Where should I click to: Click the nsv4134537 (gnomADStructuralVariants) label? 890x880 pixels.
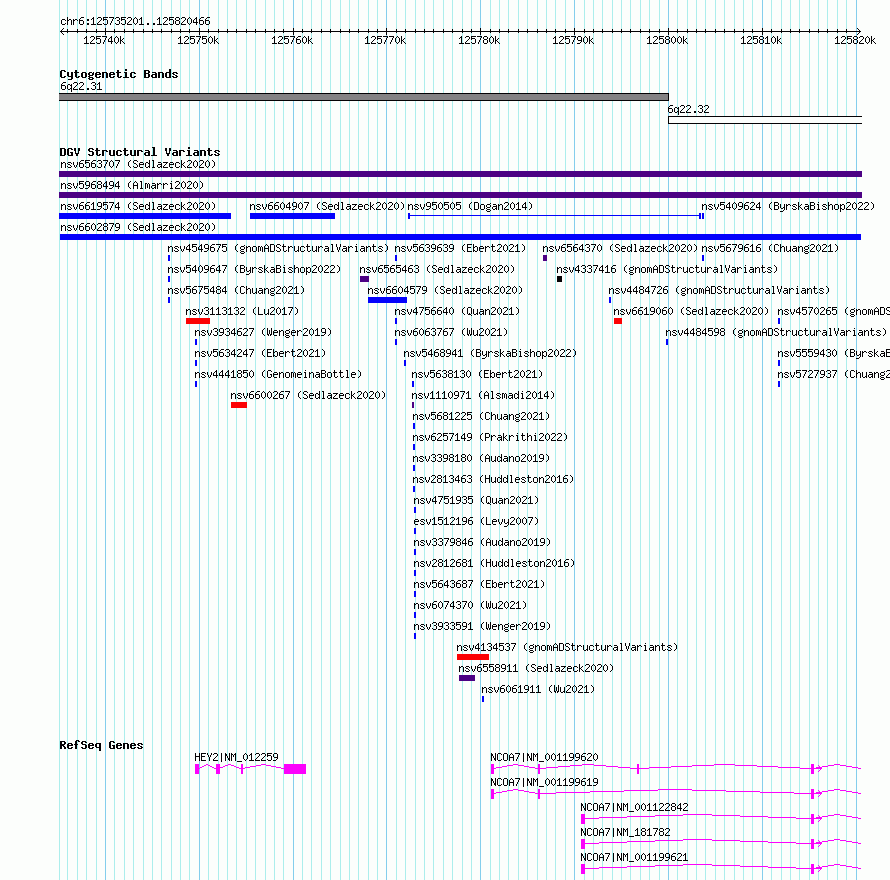pyautogui.click(x=568, y=647)
